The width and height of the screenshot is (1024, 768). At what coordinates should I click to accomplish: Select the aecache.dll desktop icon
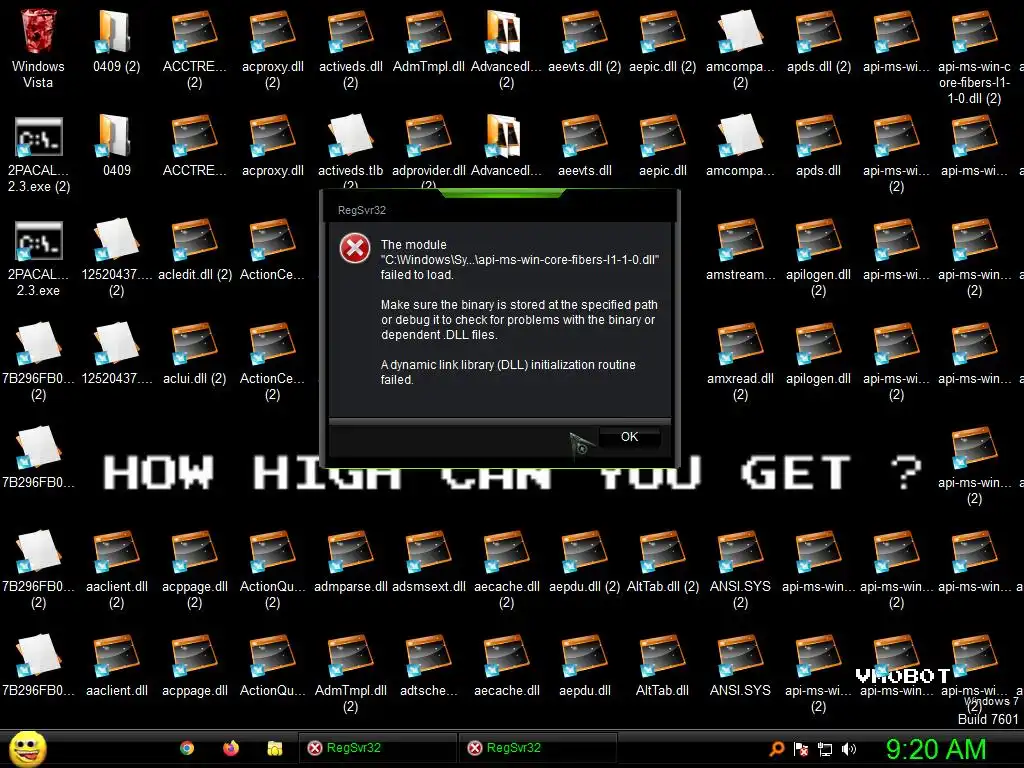click(x=506, y=665)
